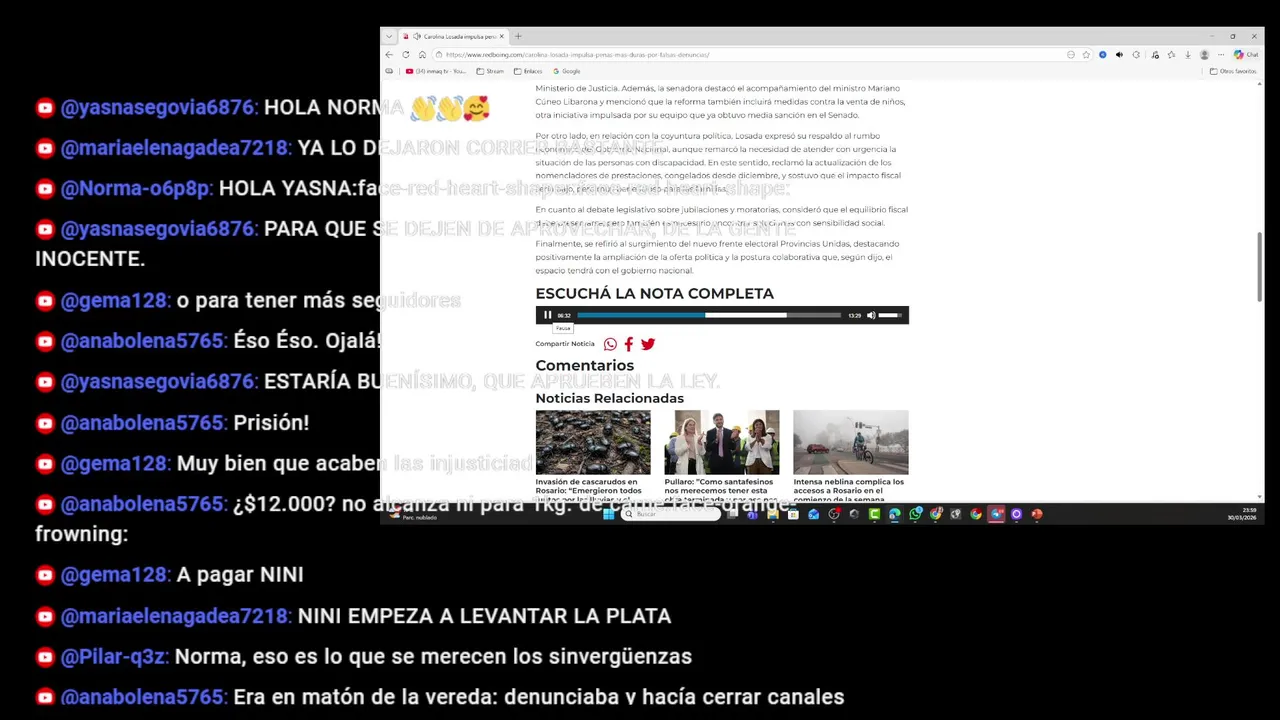Click chat username @Pilar-q3z
The height and width of the screenshot is (720, 1280).
[x=114, y=657]
